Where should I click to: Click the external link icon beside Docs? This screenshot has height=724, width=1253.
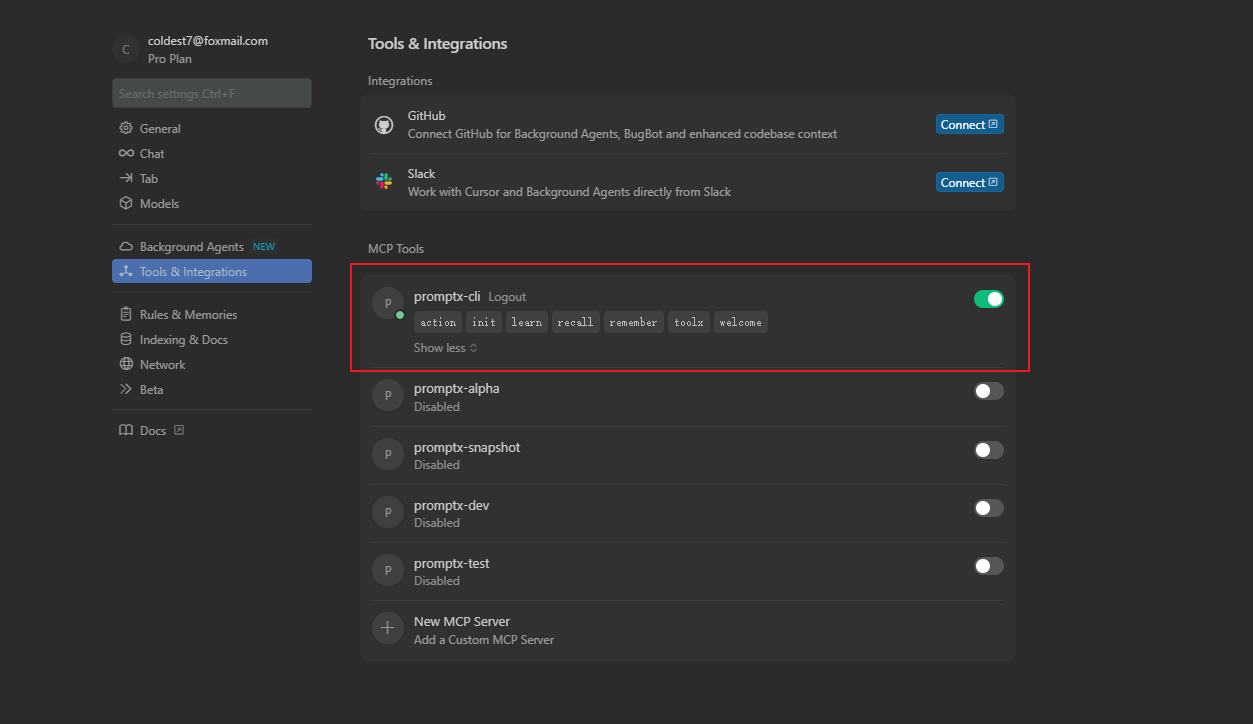click(x=179, y=430)
